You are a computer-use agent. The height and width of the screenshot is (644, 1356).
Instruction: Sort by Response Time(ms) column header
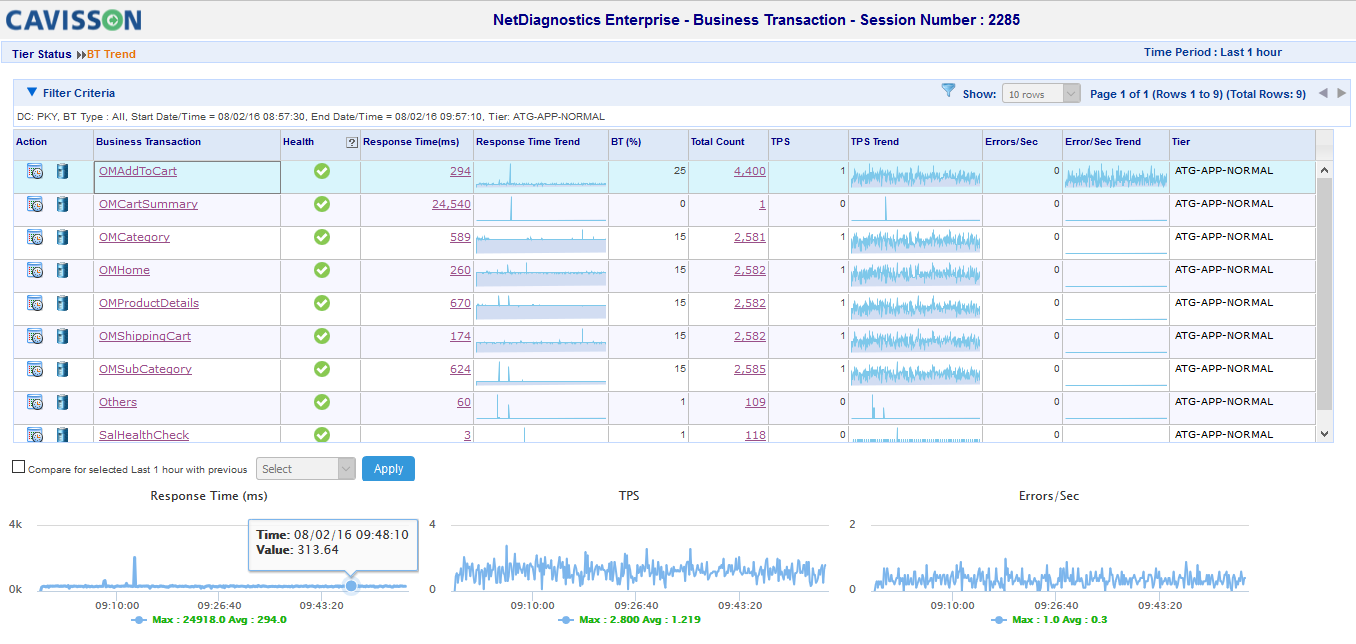[411, 142]
